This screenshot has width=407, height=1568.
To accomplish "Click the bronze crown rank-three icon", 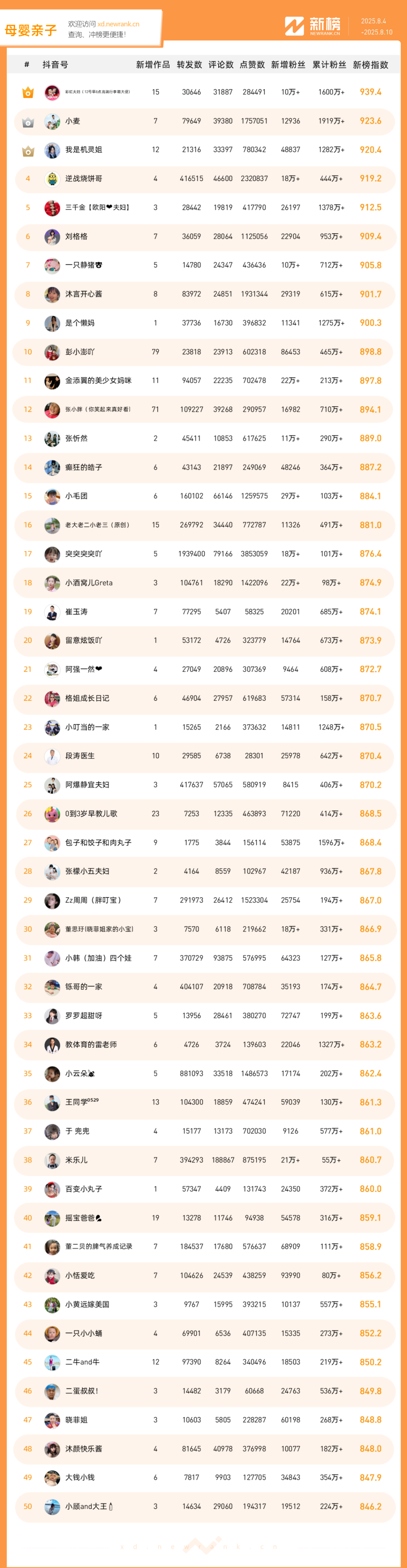I will pos(28,151).
